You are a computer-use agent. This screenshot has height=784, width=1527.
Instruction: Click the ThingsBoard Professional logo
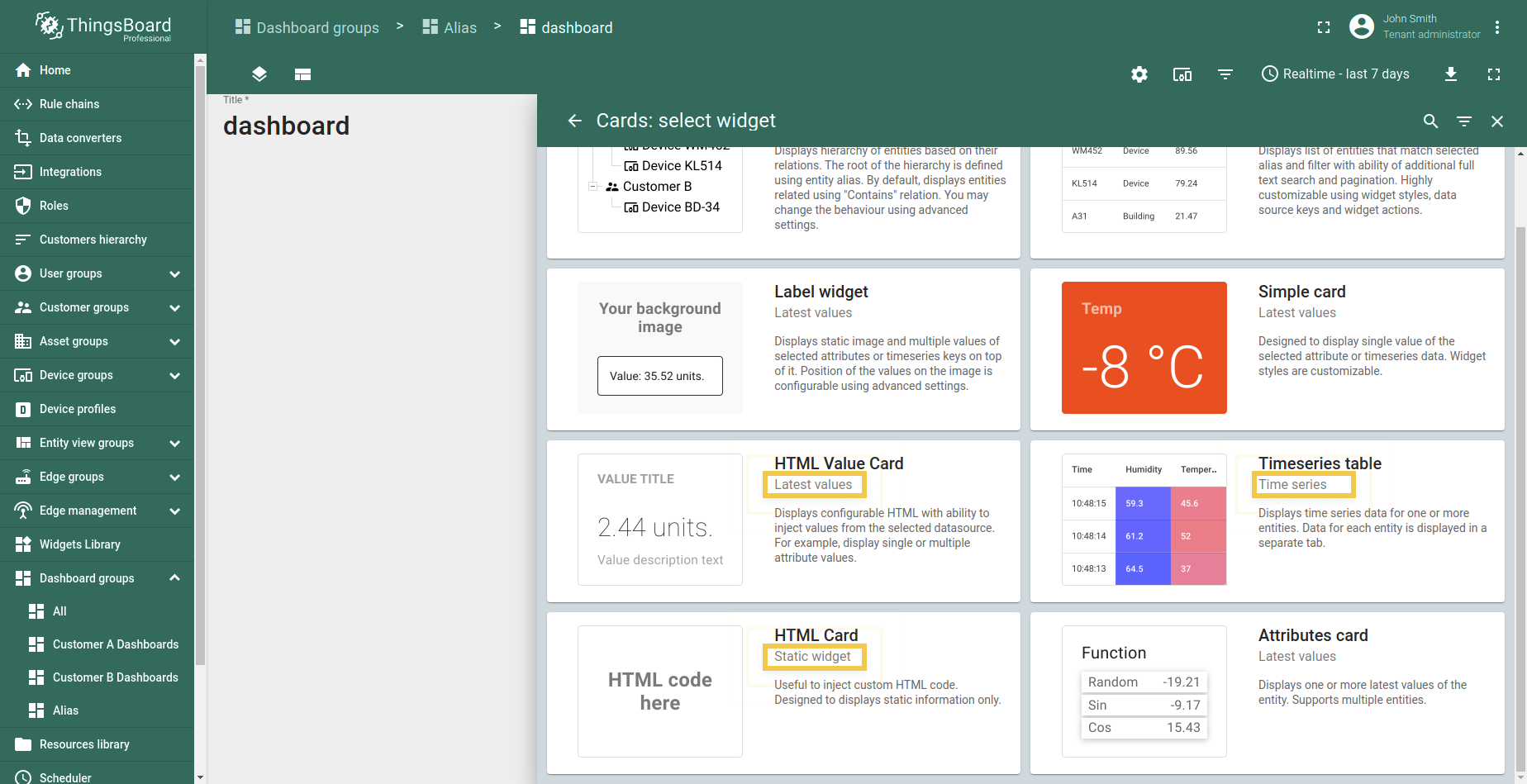tap(102, 27)
